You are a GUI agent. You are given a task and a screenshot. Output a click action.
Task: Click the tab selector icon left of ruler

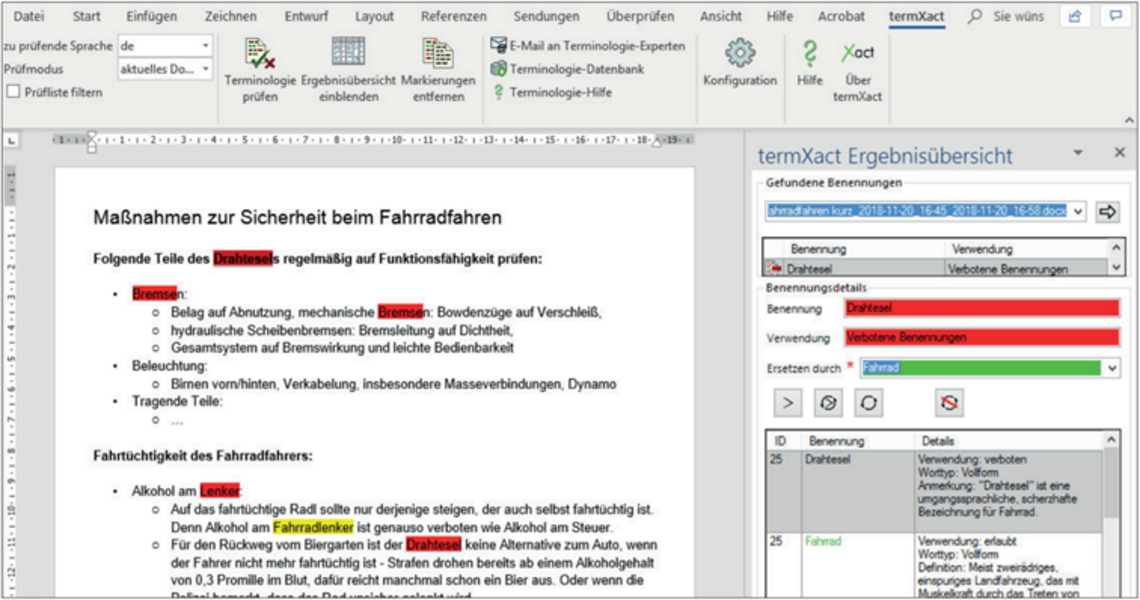coord(12,140)
